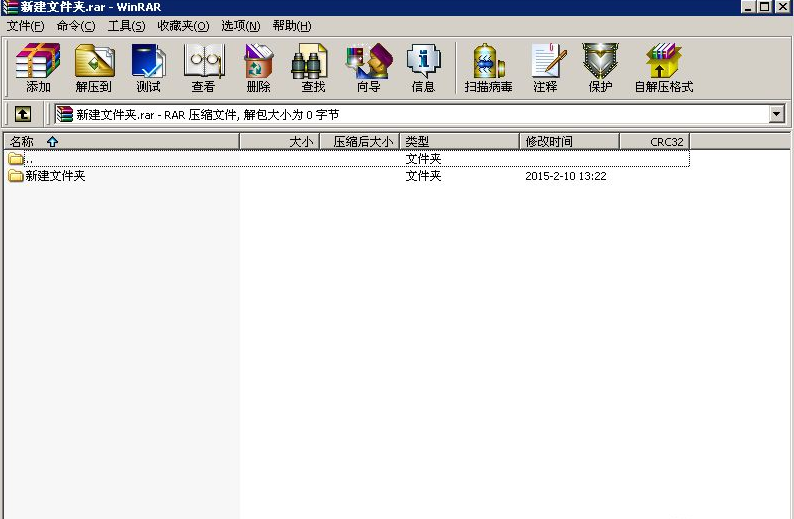Go up one level with arrow button
This screenshot has width=794, height=519.
click(22, 115)
